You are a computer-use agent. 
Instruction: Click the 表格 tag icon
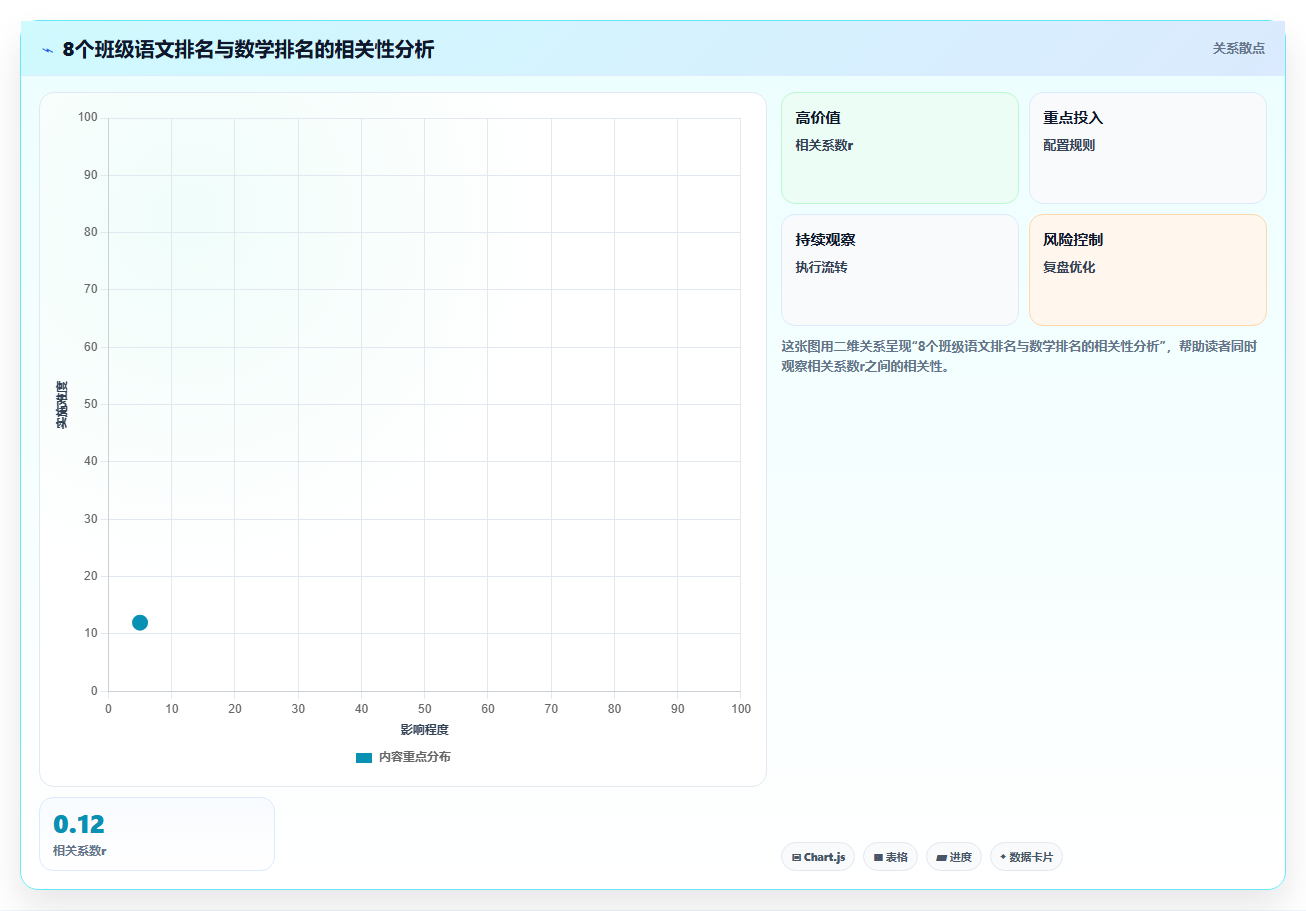tap(878, 857)
